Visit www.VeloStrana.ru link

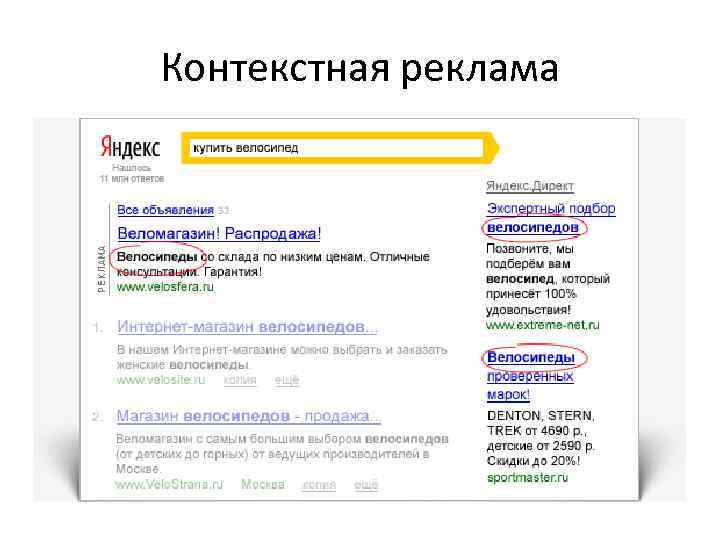[x=169, y=484]
